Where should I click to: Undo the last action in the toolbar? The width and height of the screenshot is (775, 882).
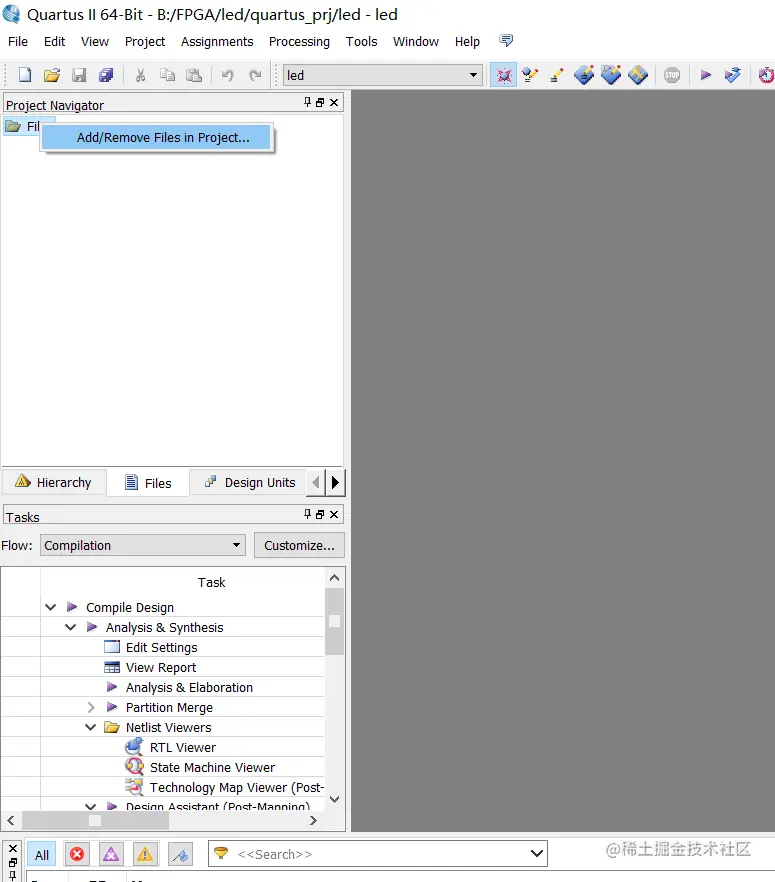click(228, 75)
